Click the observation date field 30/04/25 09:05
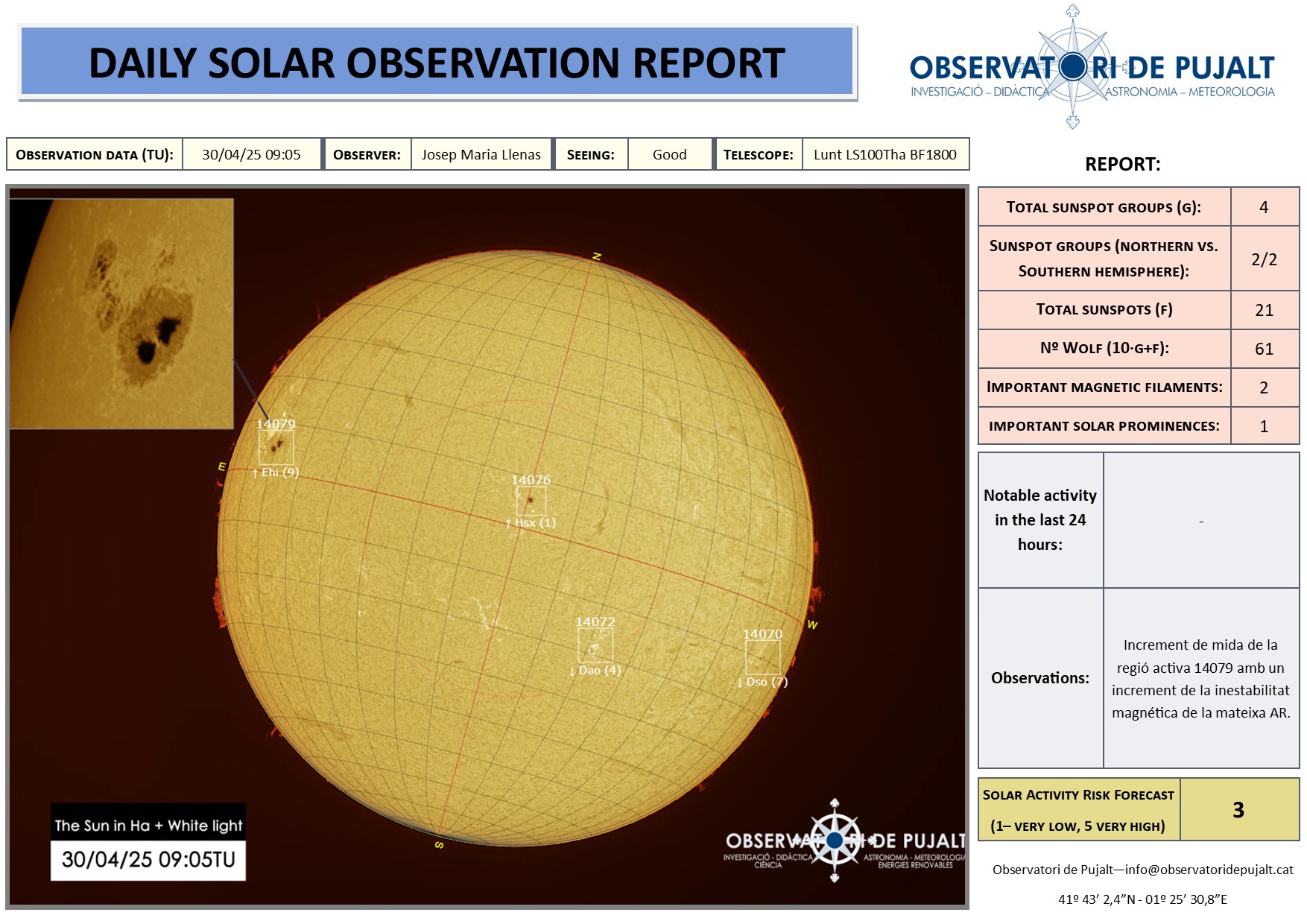The width and height of the screenshot is (1307, 924). coord(251,155)
